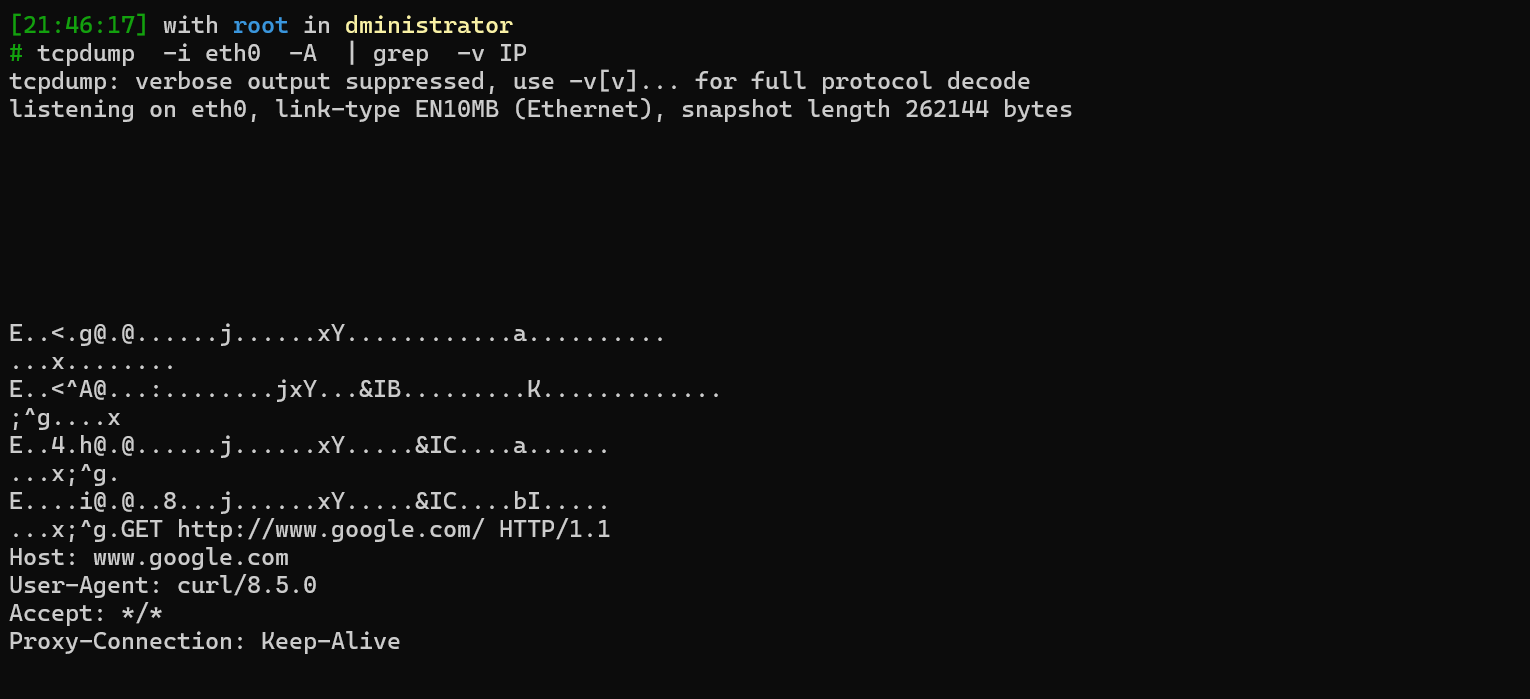Click the tcpdump command word at the prompt

(86, 53)
